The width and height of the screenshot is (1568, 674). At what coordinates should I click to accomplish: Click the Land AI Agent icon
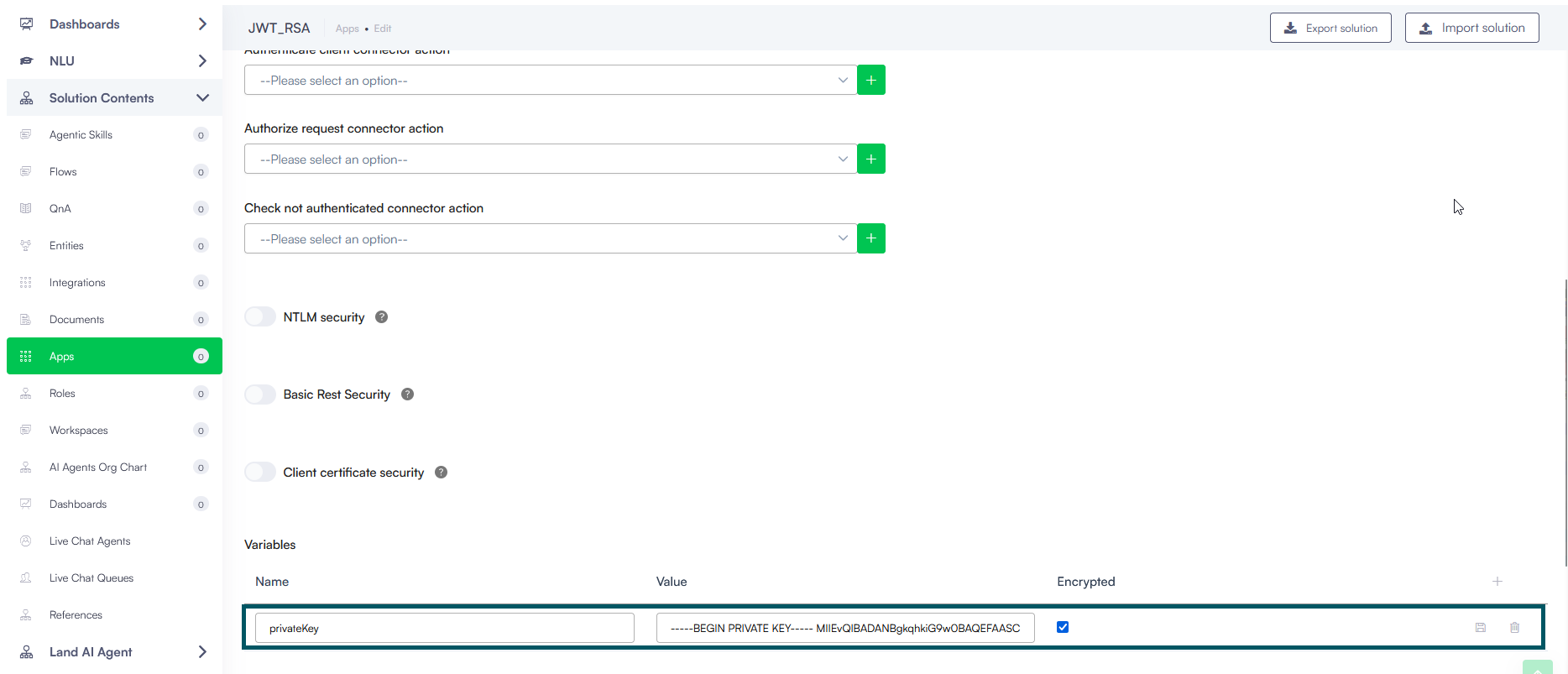click(27, 651)
